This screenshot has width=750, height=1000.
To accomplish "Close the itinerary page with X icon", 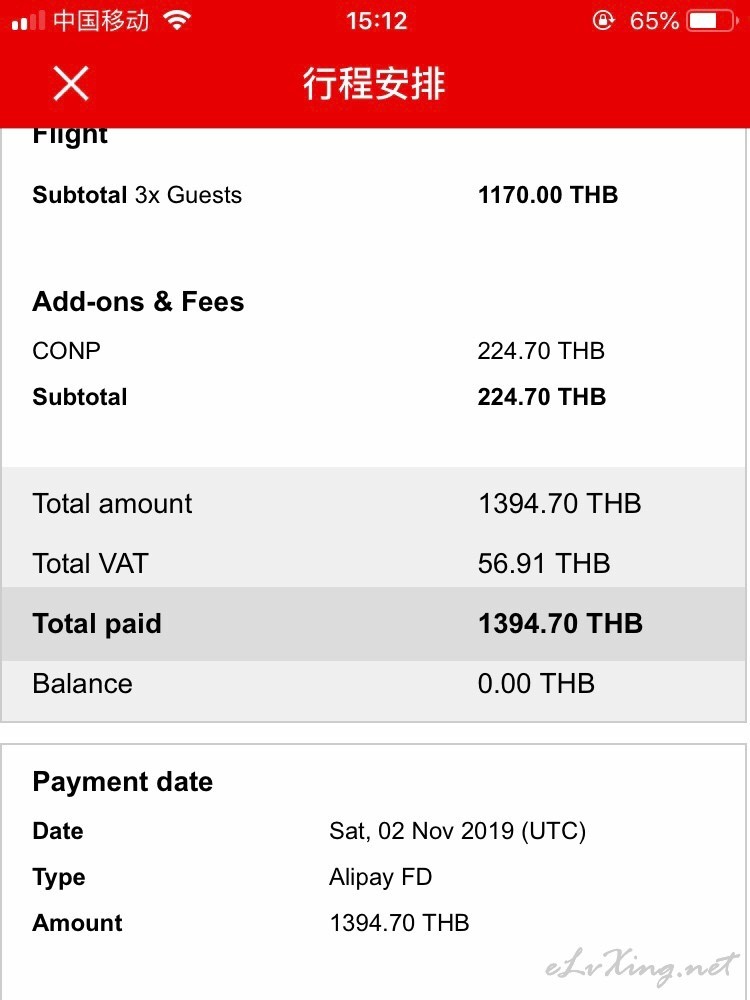I will (x=71, y=84).
